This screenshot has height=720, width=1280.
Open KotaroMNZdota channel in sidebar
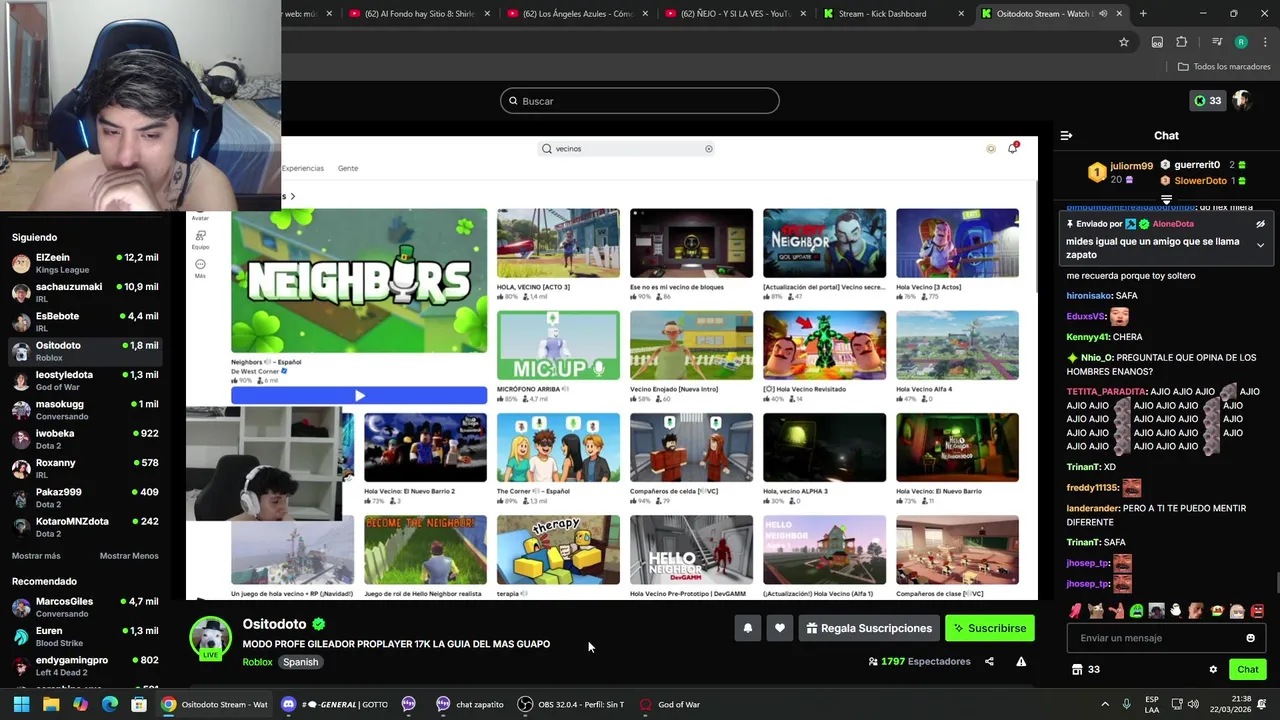point(85,527)
